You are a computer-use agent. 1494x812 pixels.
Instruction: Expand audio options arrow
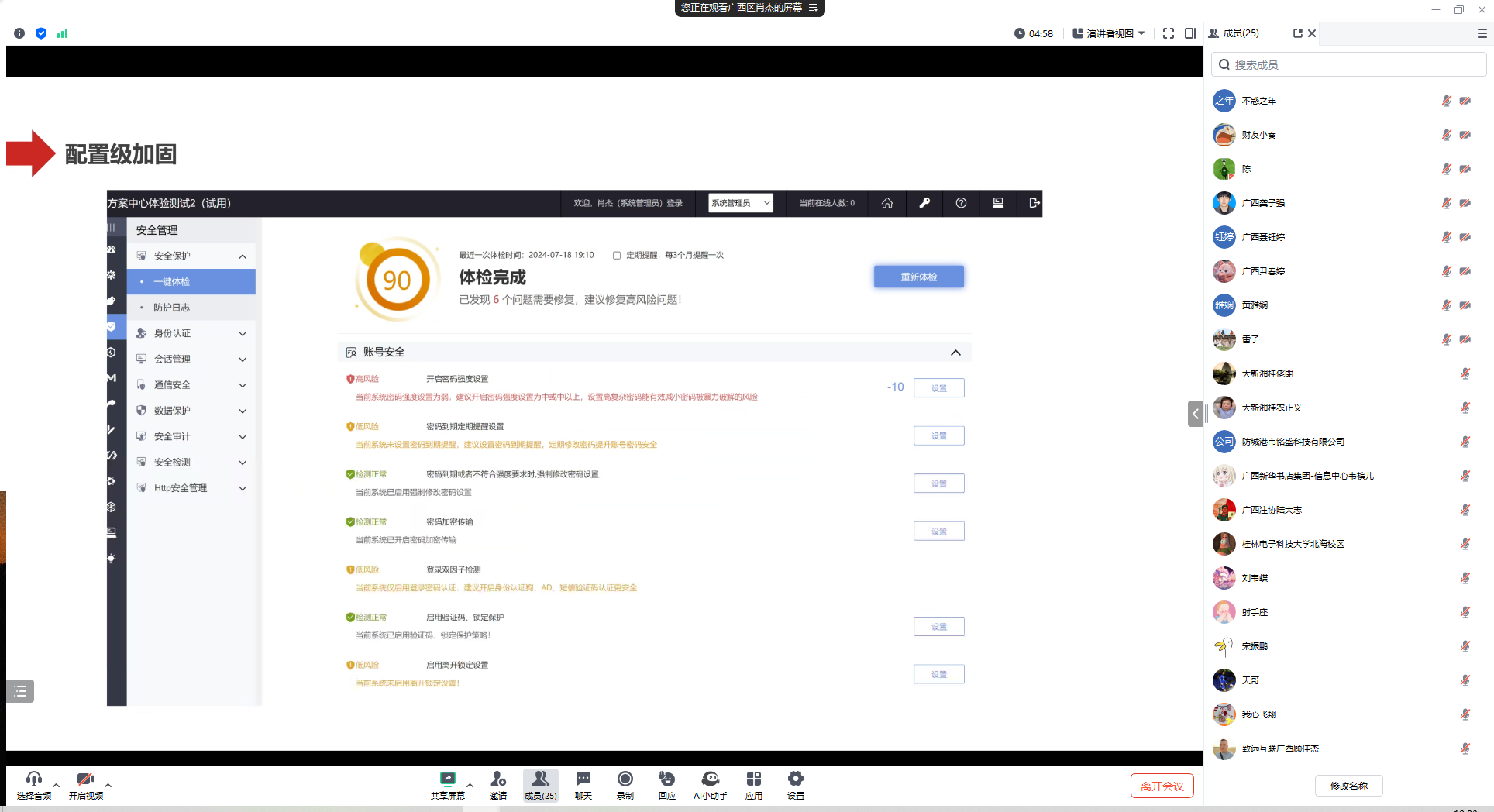point(56,785)
